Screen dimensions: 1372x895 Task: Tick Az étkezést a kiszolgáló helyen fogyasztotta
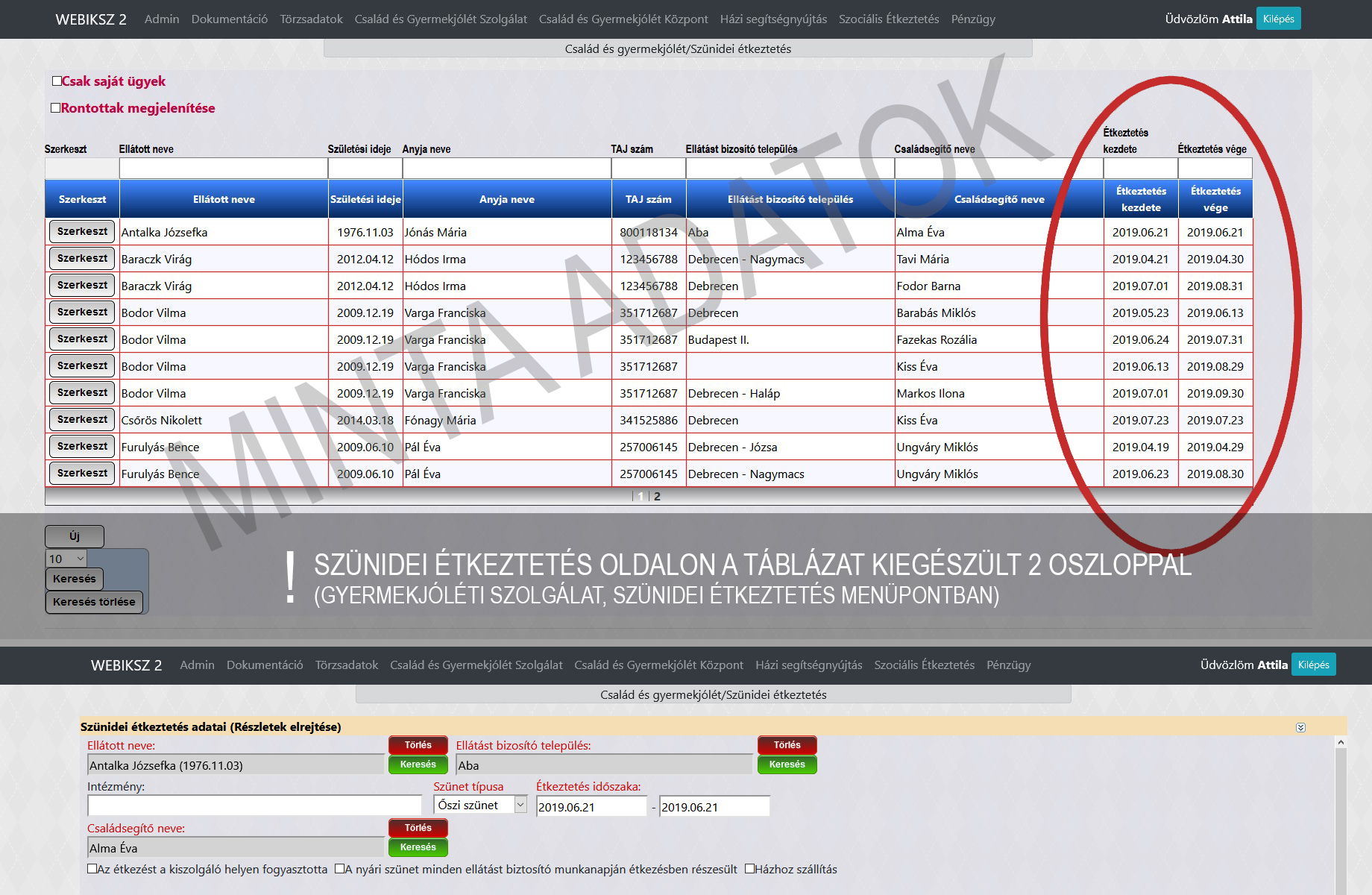92,869
